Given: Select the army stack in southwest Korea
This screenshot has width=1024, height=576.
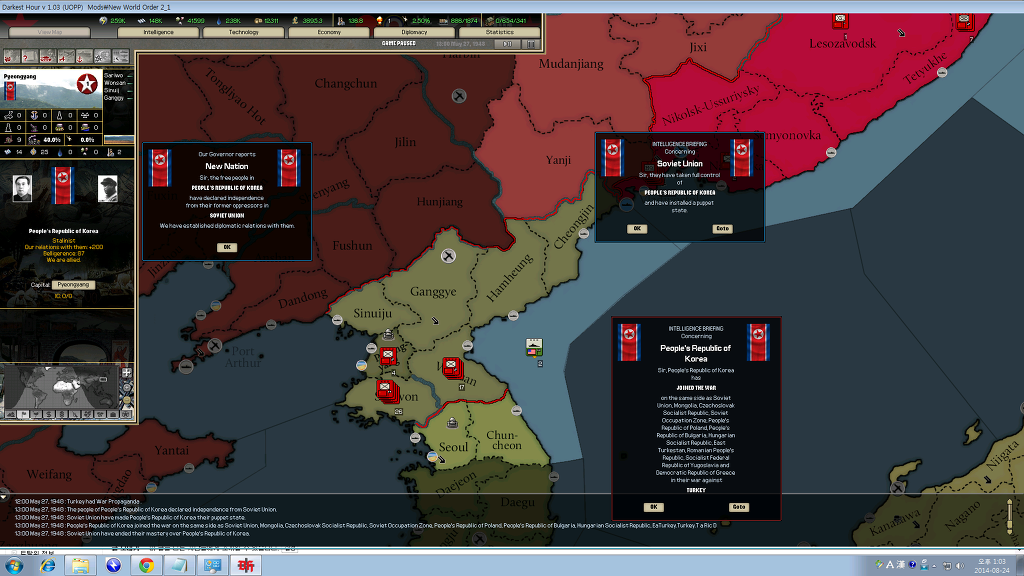Looking at the screenshot, I should [388, 391].
